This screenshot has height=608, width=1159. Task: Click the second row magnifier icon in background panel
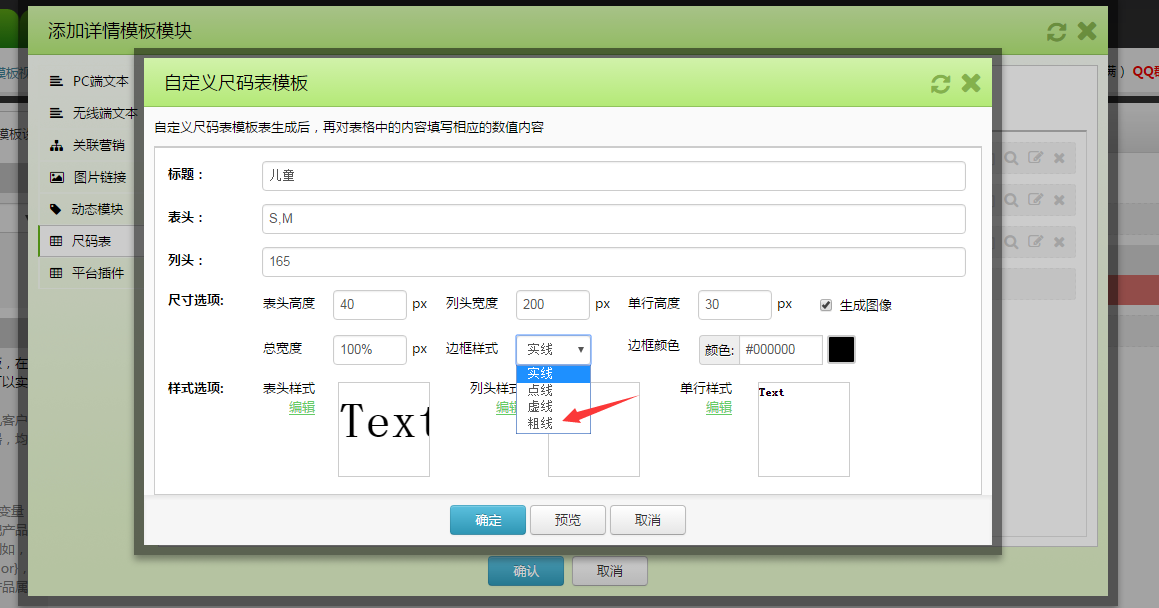1011,200
